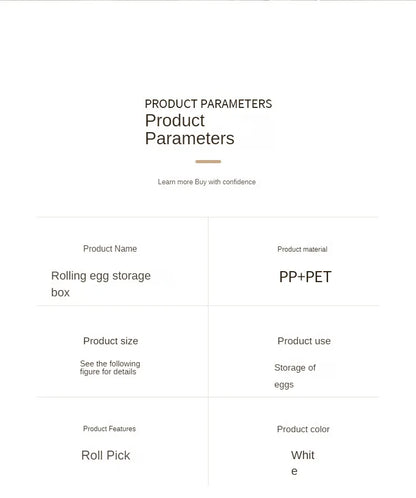Click the Roll Pick feature value
Screen dimensions: 416x498
click(106, 455)
